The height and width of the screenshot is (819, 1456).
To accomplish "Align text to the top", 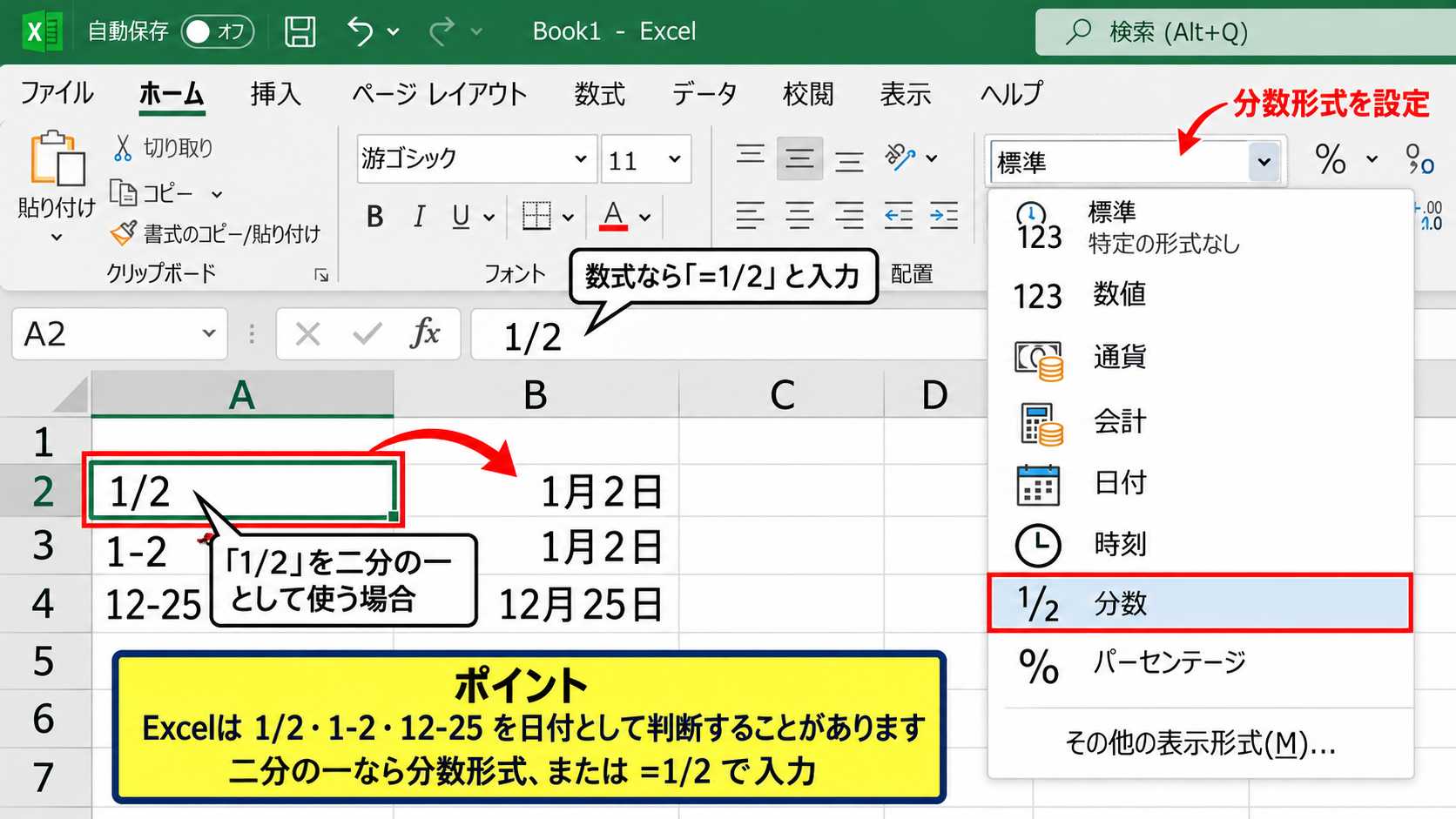I will [751, 158].
